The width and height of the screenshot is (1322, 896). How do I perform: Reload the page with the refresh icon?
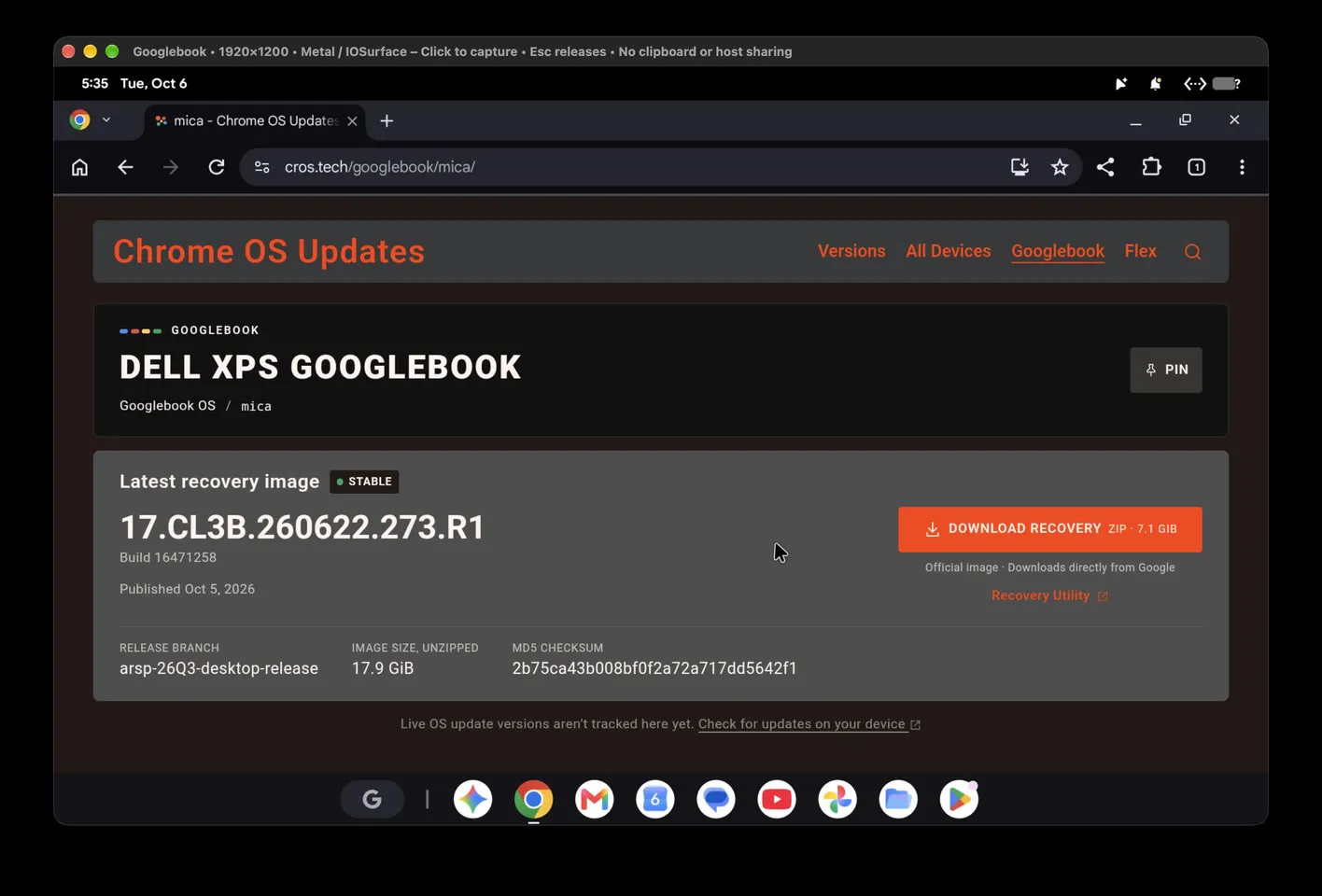(x=216, y=167)
